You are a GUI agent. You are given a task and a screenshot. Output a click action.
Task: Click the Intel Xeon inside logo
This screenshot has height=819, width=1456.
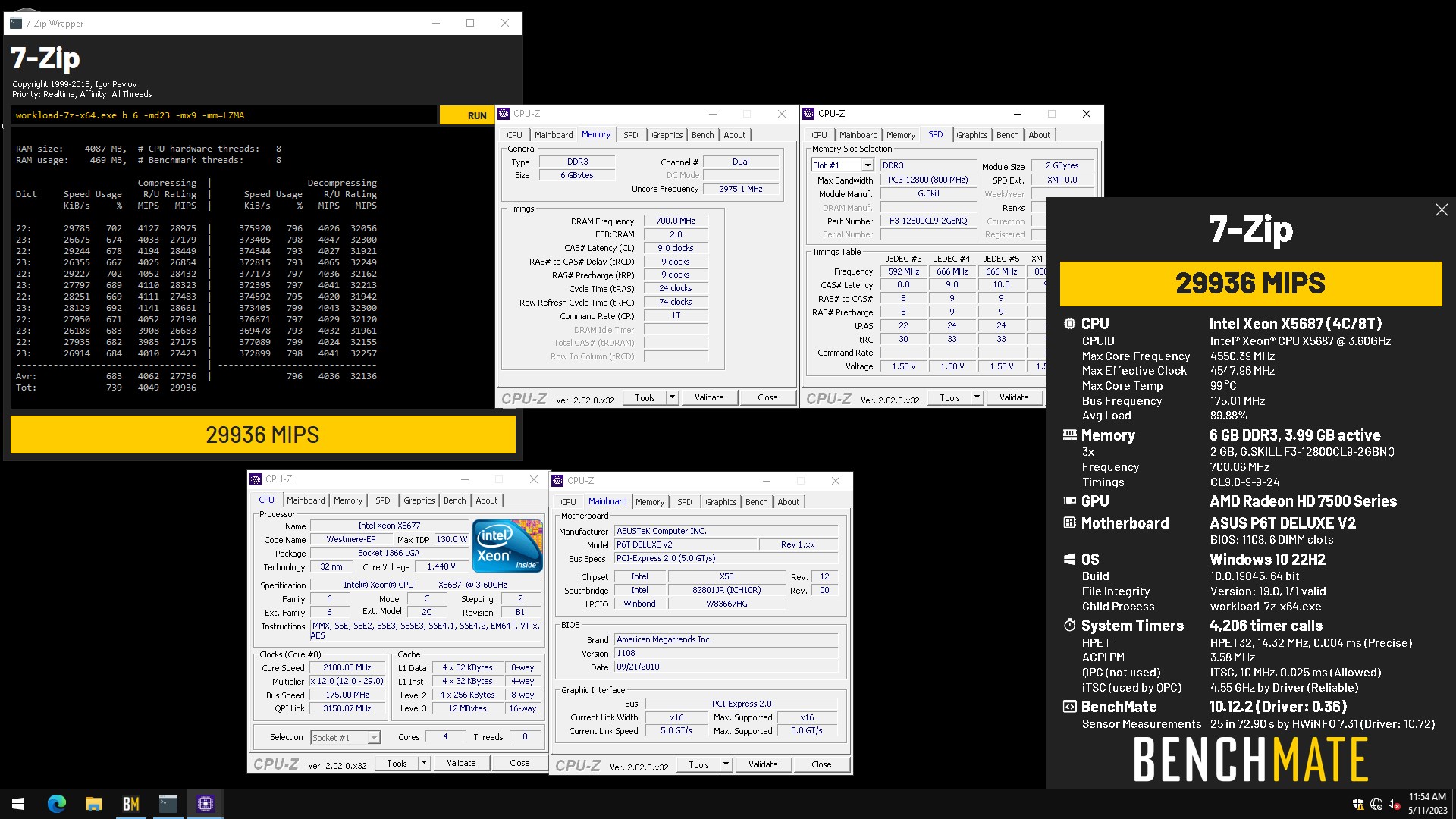coord(507,545)
